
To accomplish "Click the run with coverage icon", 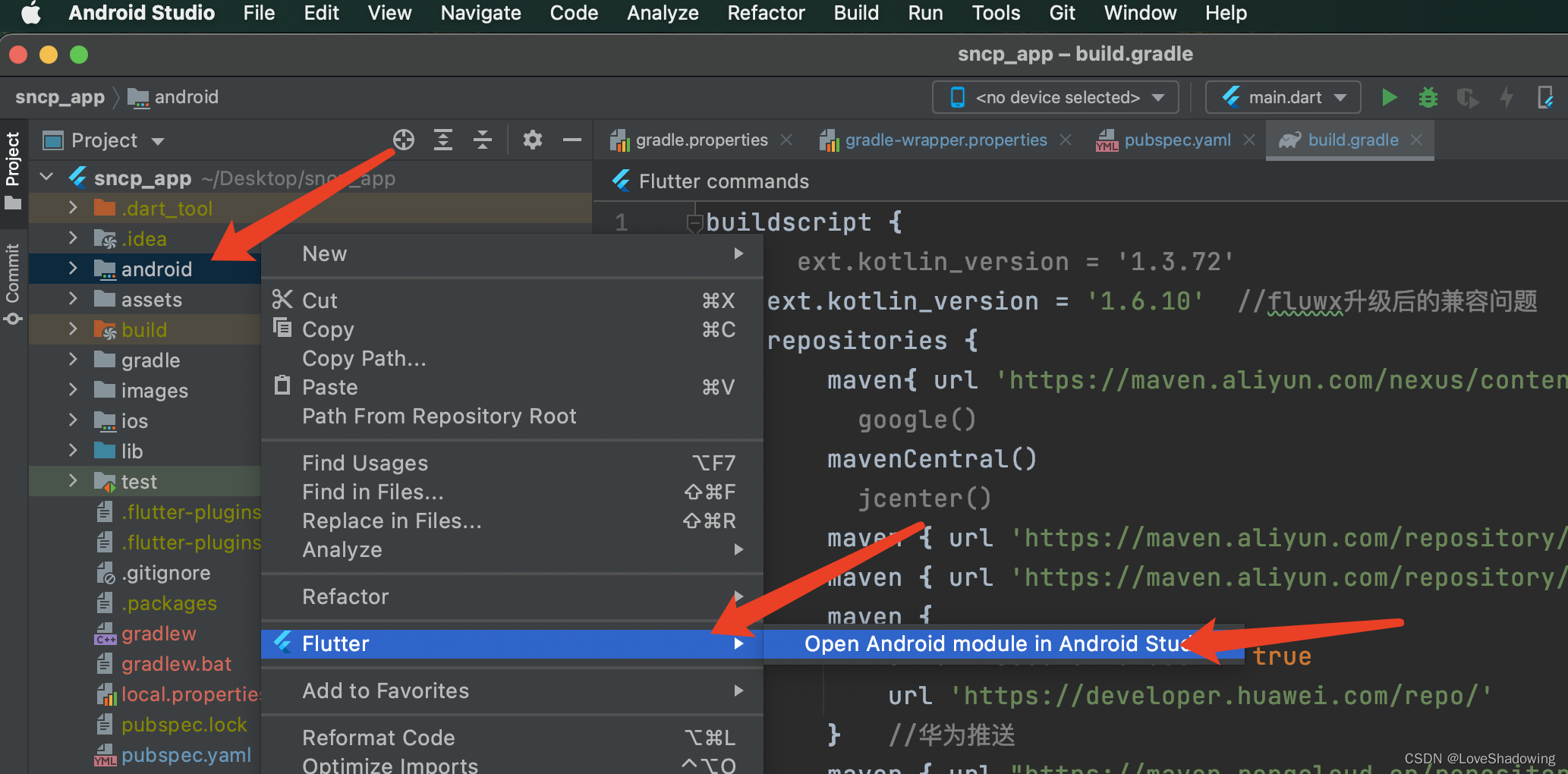I will click(1467, 97).
